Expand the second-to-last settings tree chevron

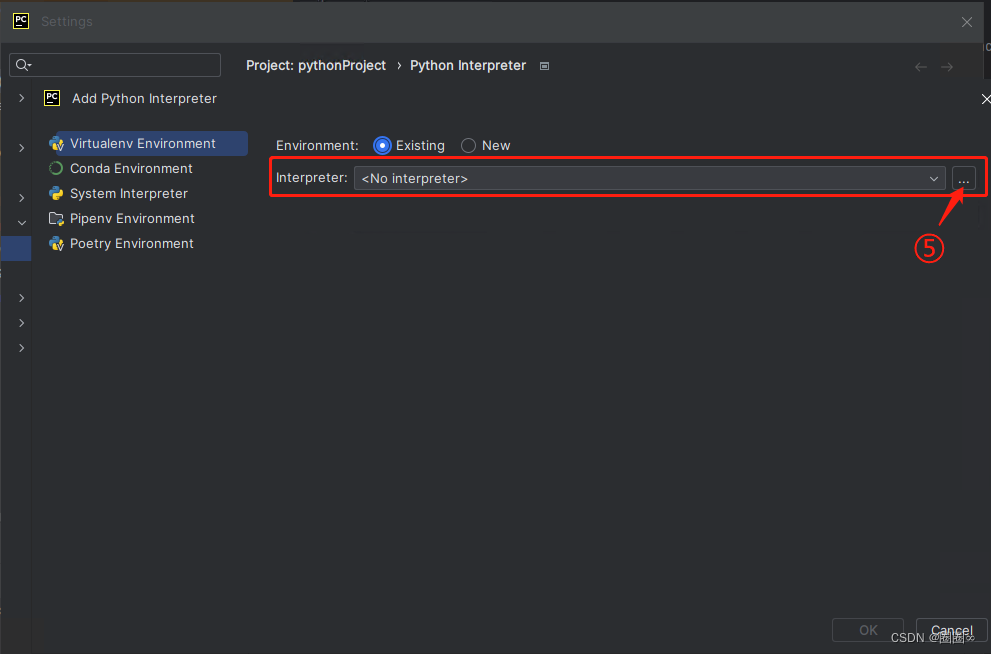[x=21, y=323]
